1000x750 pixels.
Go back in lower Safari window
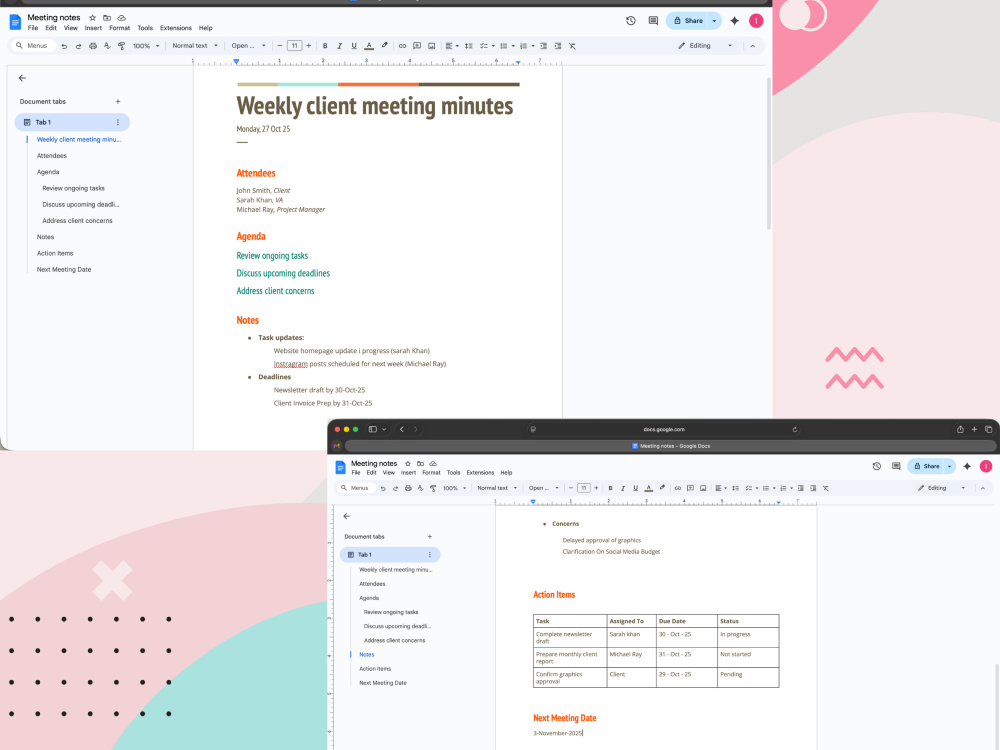pos(402,430)
